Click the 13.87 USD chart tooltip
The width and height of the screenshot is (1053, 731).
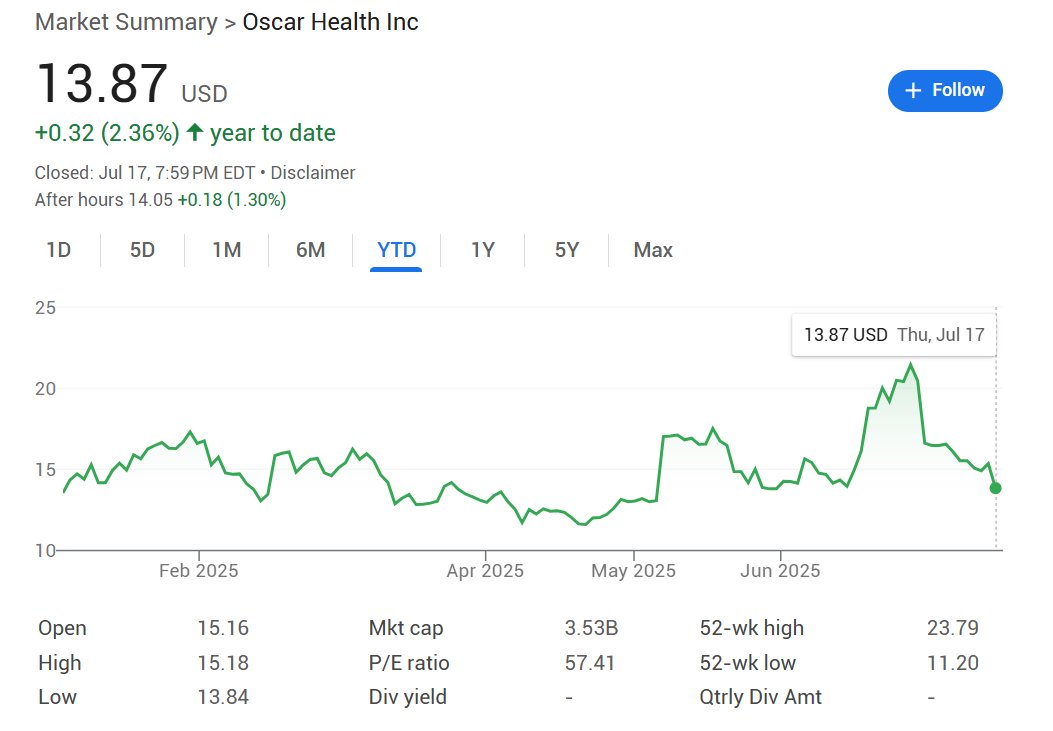(x=894, y=334)
